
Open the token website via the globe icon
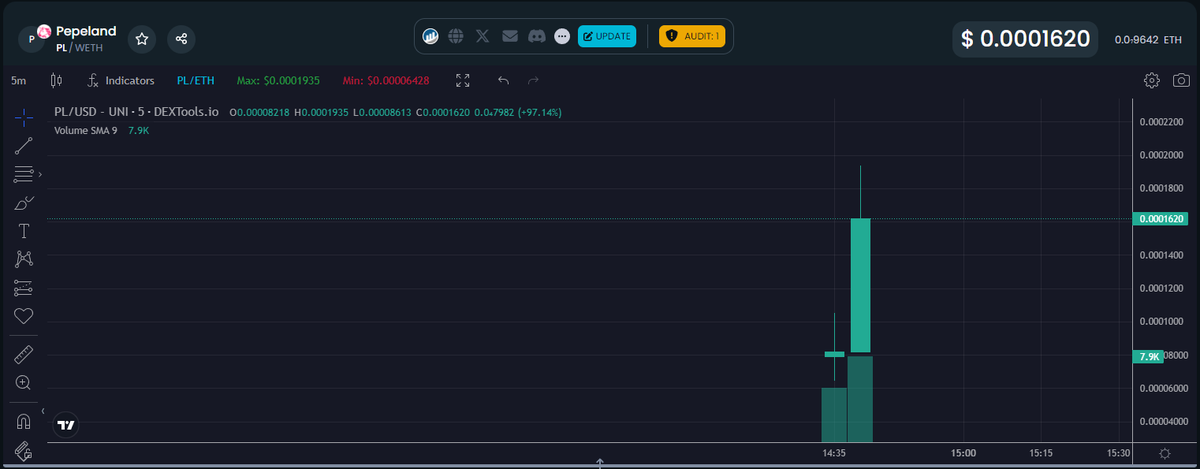pos(456,36)
